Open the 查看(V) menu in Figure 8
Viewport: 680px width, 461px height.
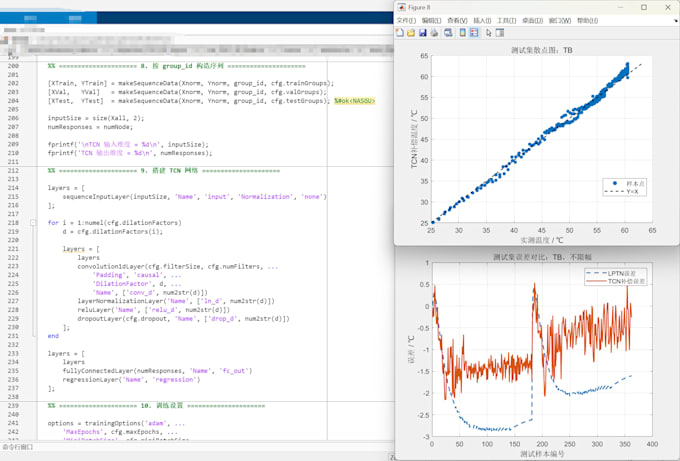[457, 20]
